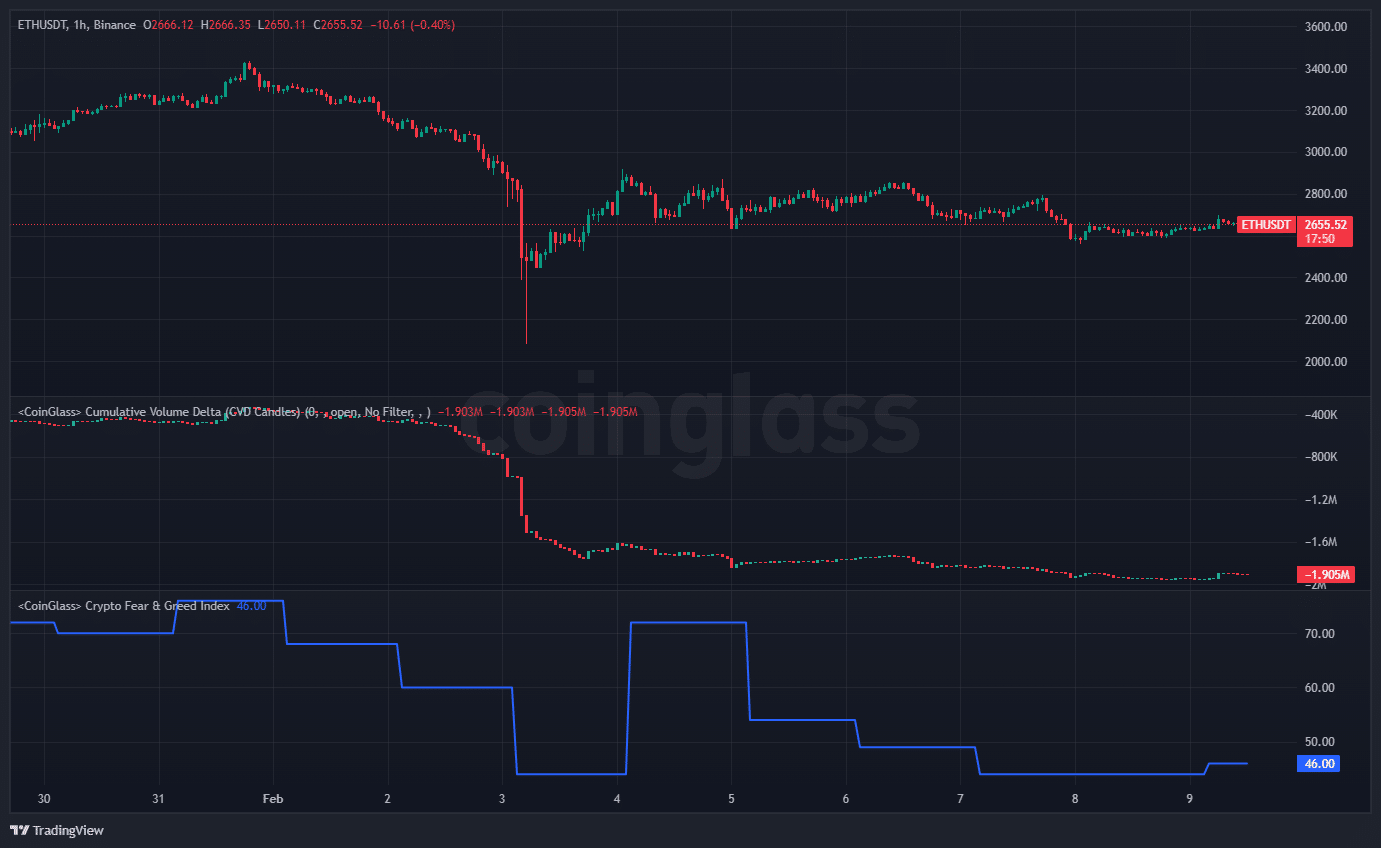Click the 8 date label on time axis
1381x848 pixels.
[x=1075, y=799]
